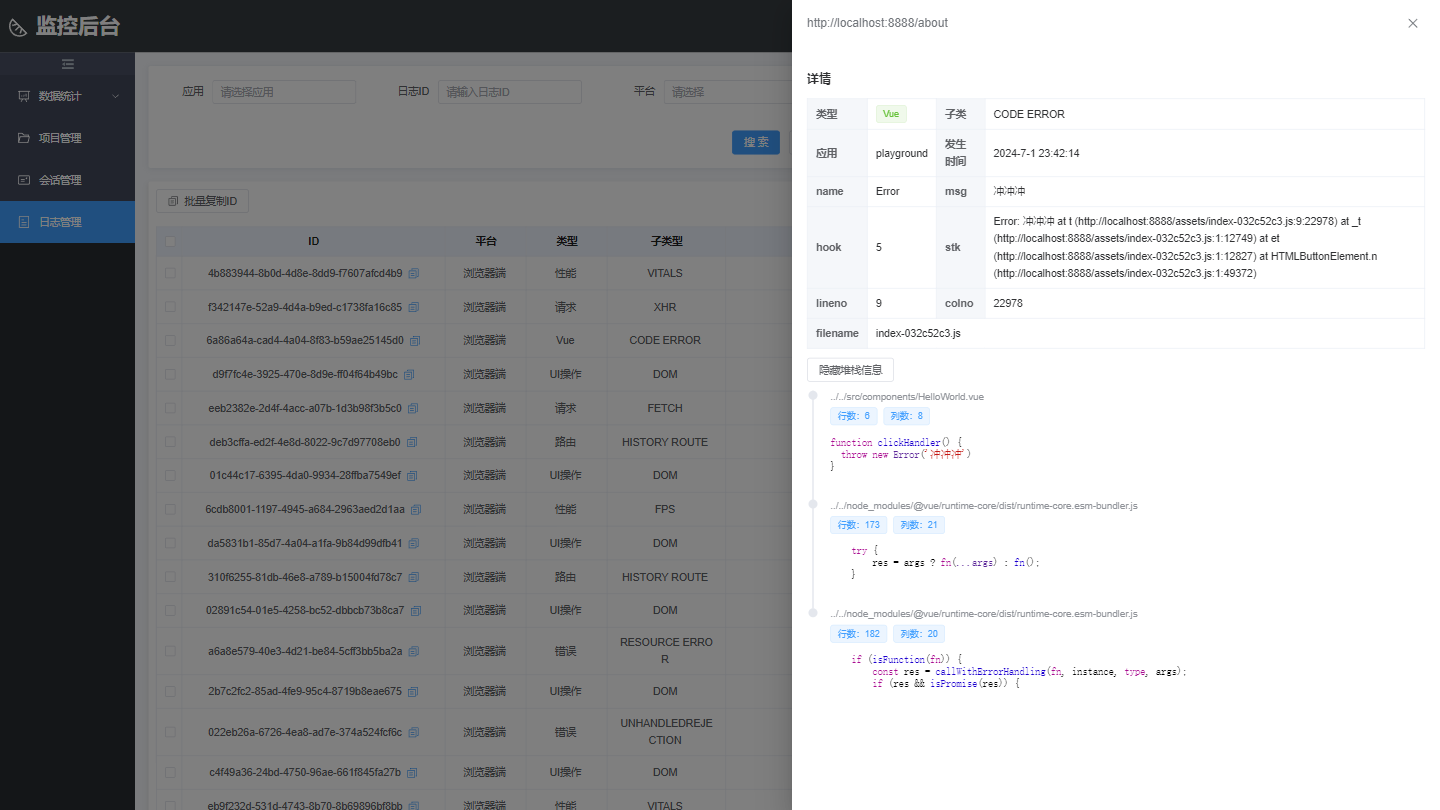Viewport: 1440px width, 810px height.
Task: Click the sidebar collapse hamburger icon
Action: (x=67, y=64)
